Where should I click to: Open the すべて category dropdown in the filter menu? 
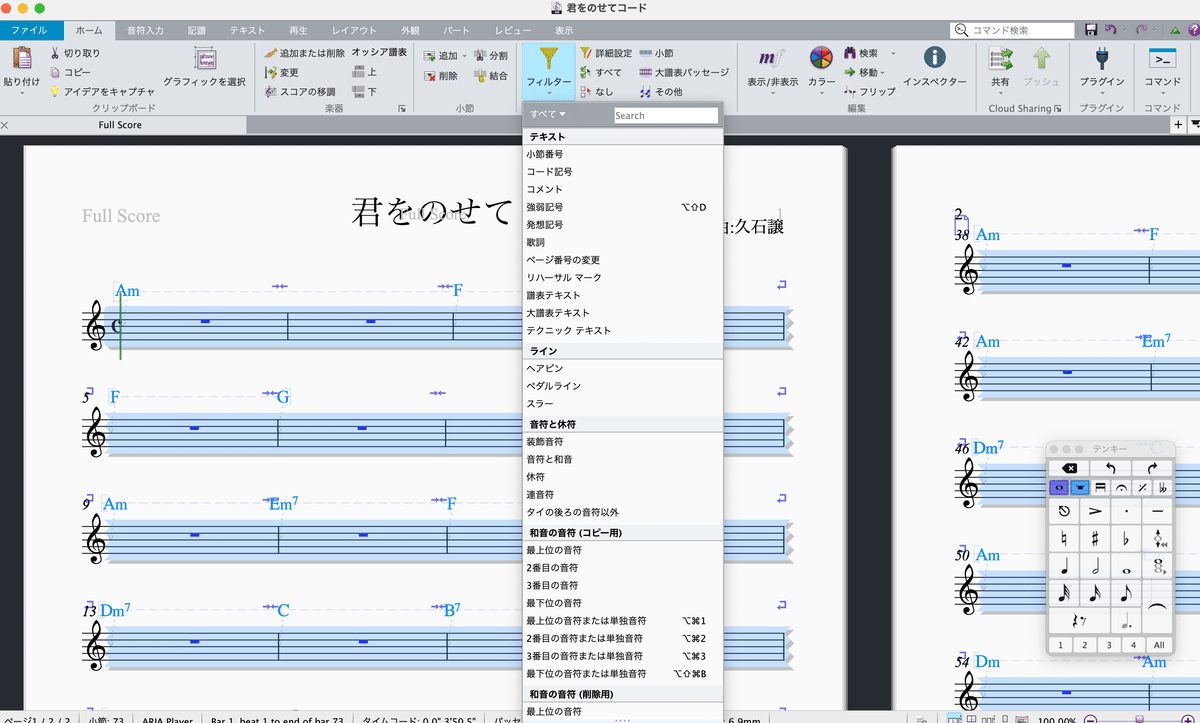tap(548, 115)
